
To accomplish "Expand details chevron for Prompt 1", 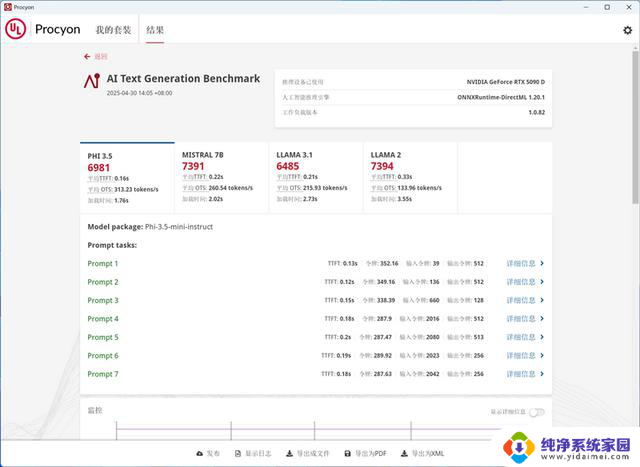I will pos(542,263).
